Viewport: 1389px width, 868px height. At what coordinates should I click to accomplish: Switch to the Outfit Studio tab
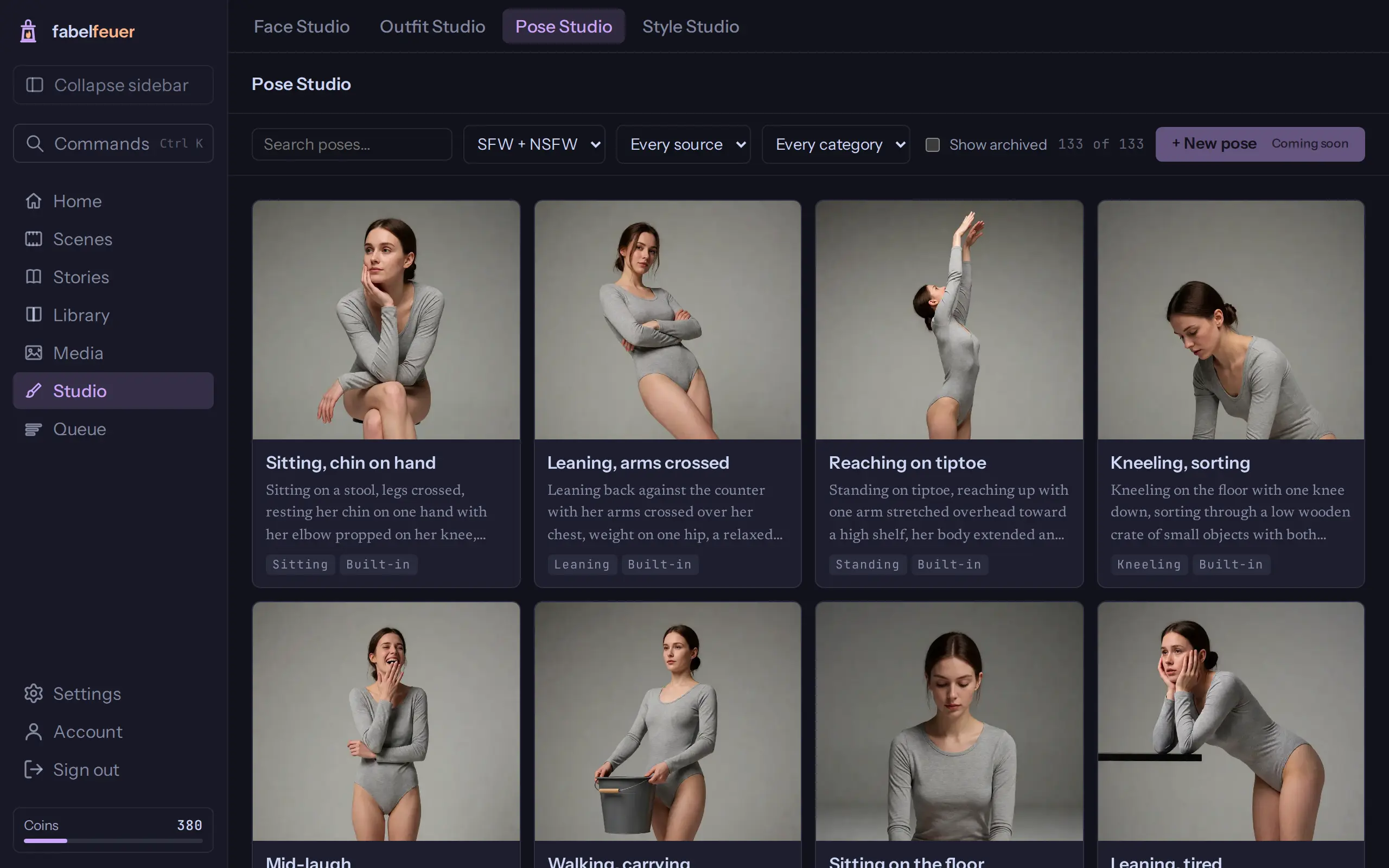[x=432, y=27]
